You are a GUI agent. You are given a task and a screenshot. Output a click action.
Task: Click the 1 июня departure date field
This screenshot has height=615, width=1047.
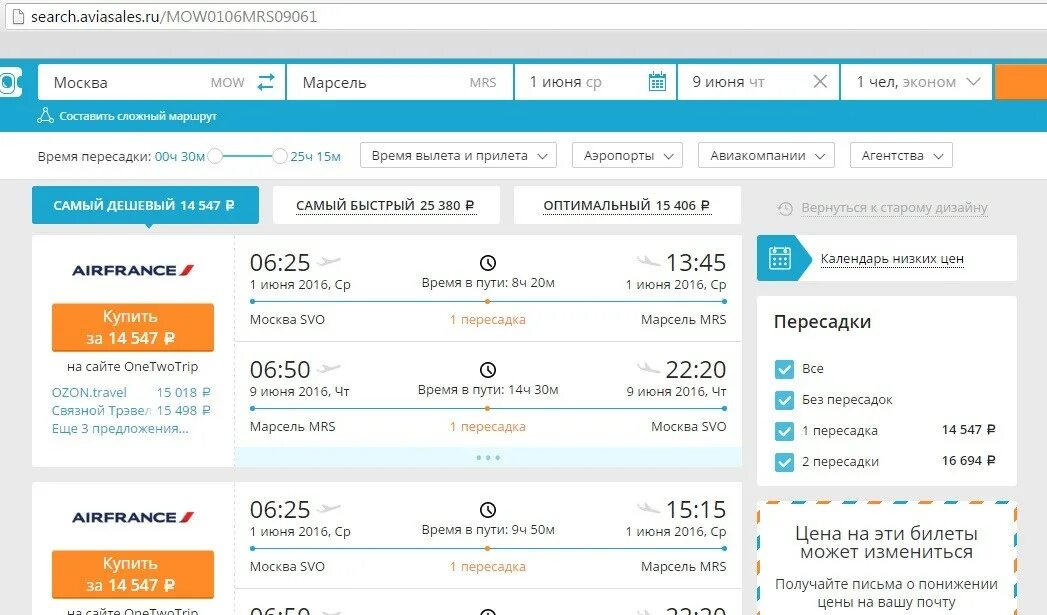click(596, 82)
